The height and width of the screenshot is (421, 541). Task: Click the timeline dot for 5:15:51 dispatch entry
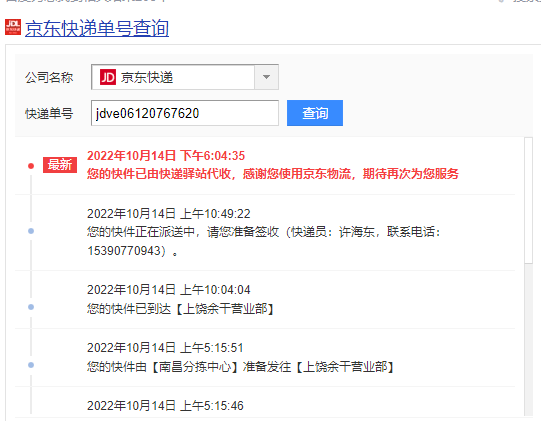(31, 365)
